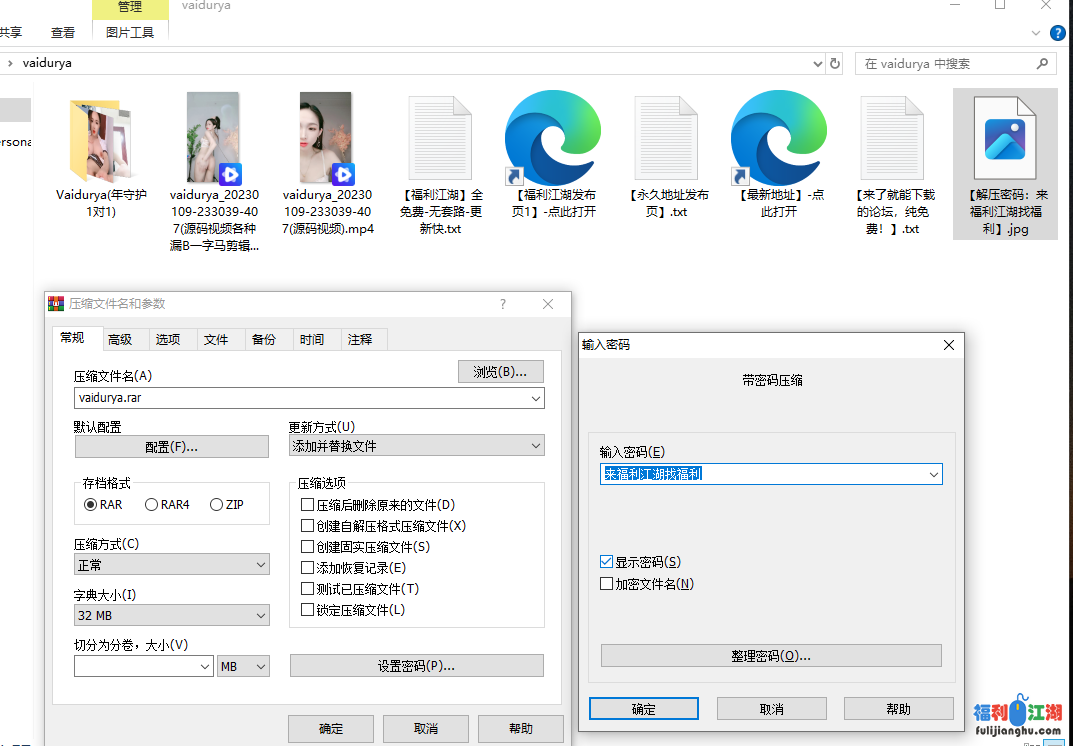Click the 整理密码(O) button
This screenshot has height=746, width=1073.
coord(770,655)
